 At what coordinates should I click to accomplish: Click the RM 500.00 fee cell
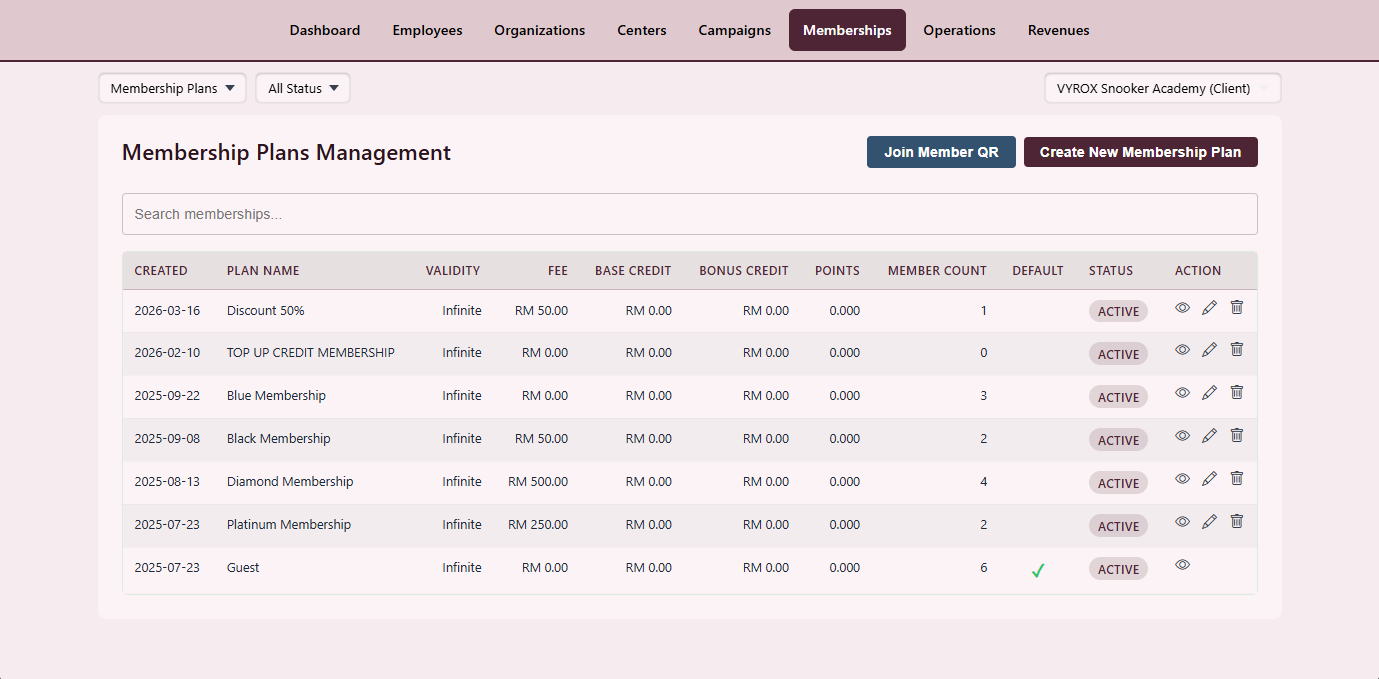[538, 482]
